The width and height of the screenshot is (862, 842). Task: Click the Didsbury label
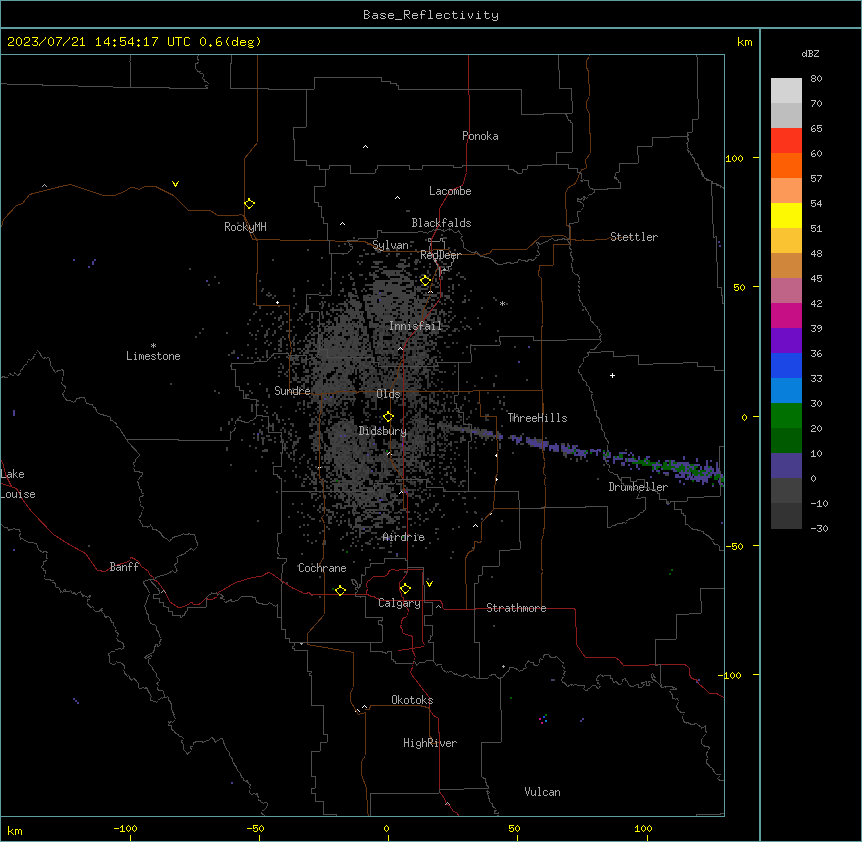(x=383, y=431)
